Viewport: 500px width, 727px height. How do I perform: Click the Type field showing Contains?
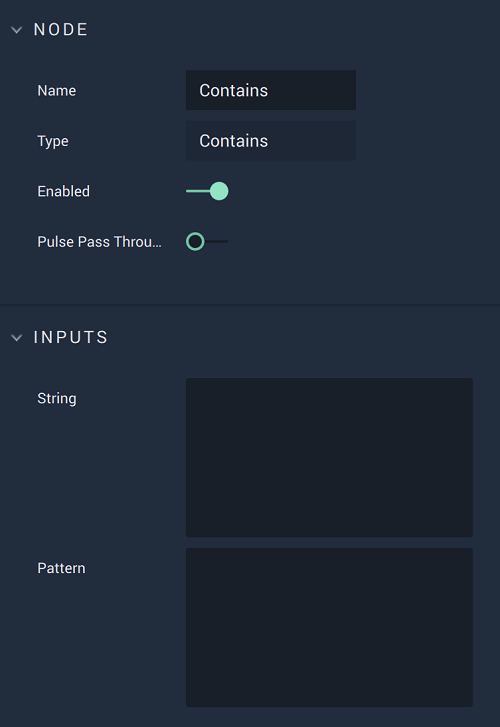tap(271, 141)
